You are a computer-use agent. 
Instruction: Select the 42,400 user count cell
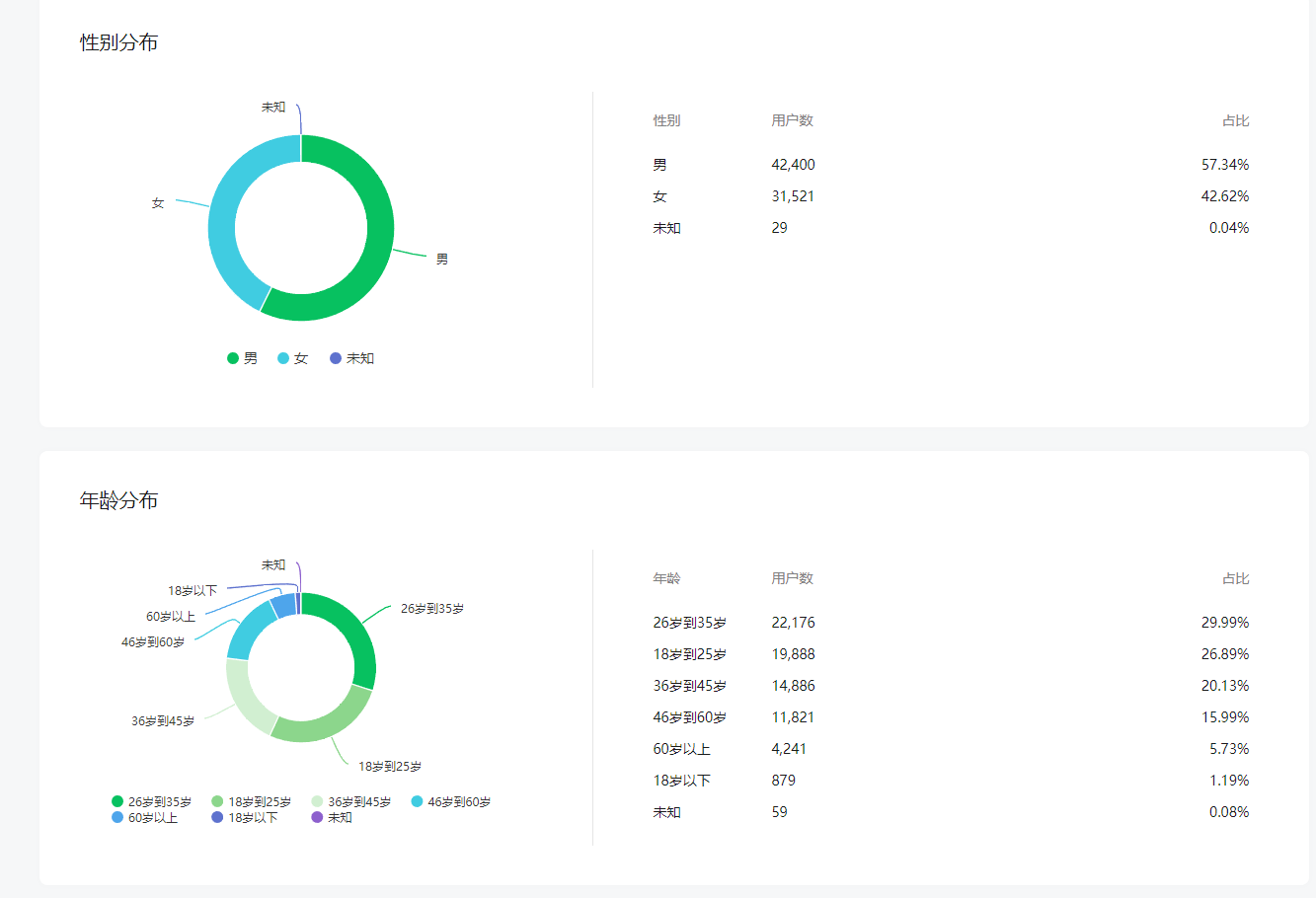click(793, 165)
